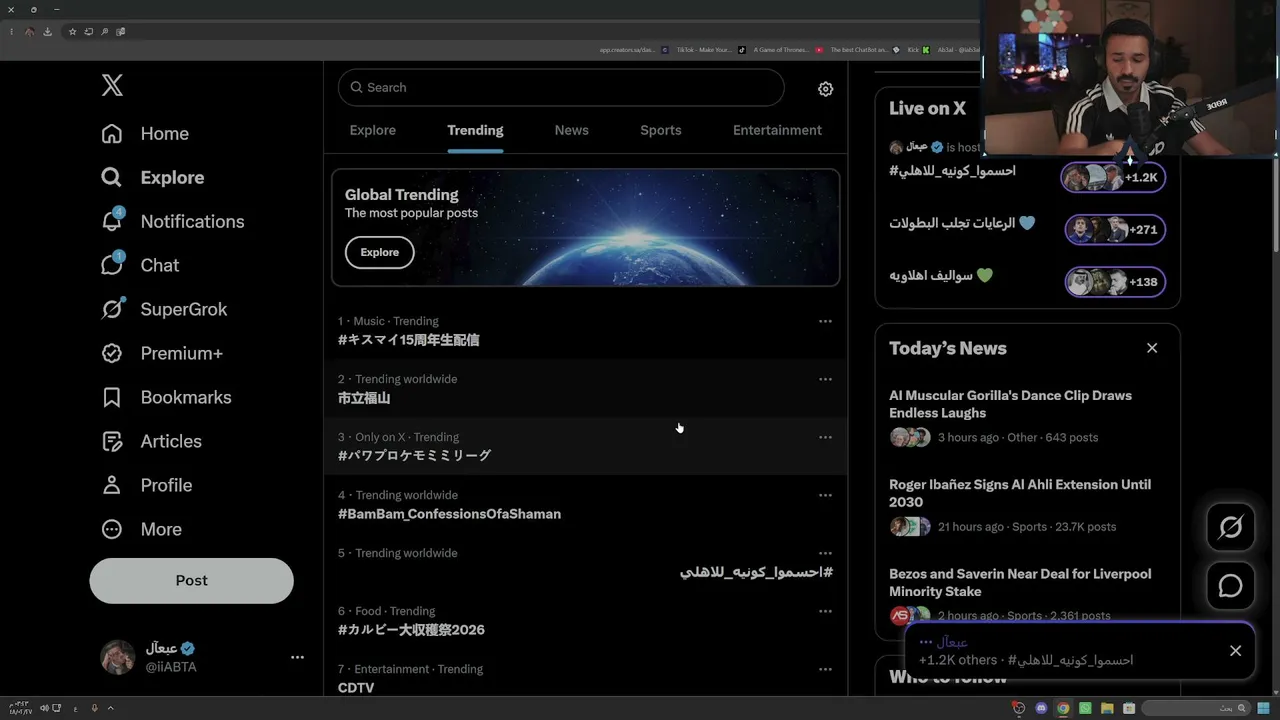Switch to the Entertainment tab

(x=777, y=130)
